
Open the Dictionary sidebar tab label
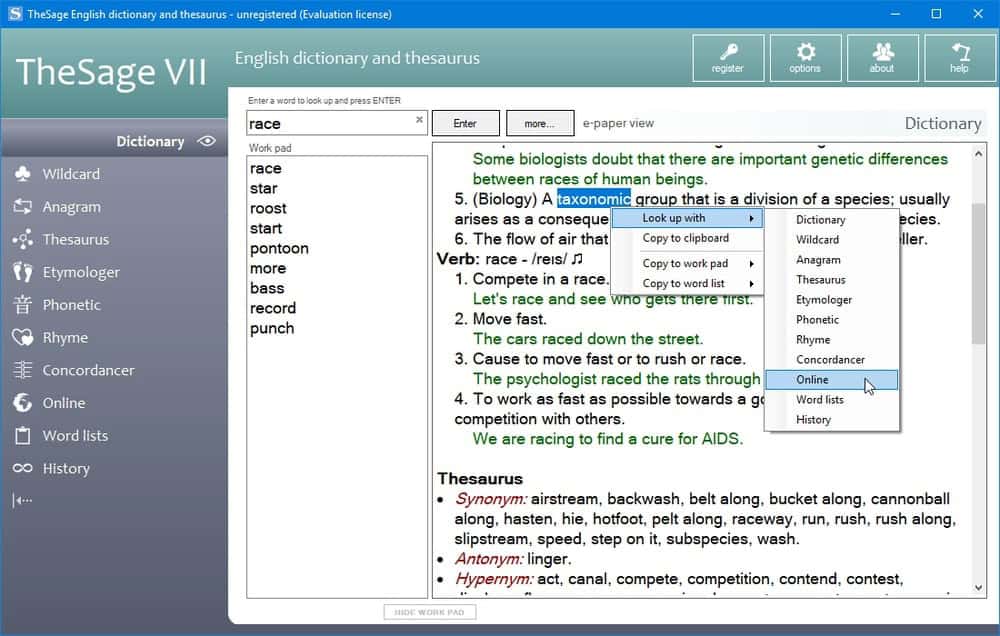click(150, 141)
